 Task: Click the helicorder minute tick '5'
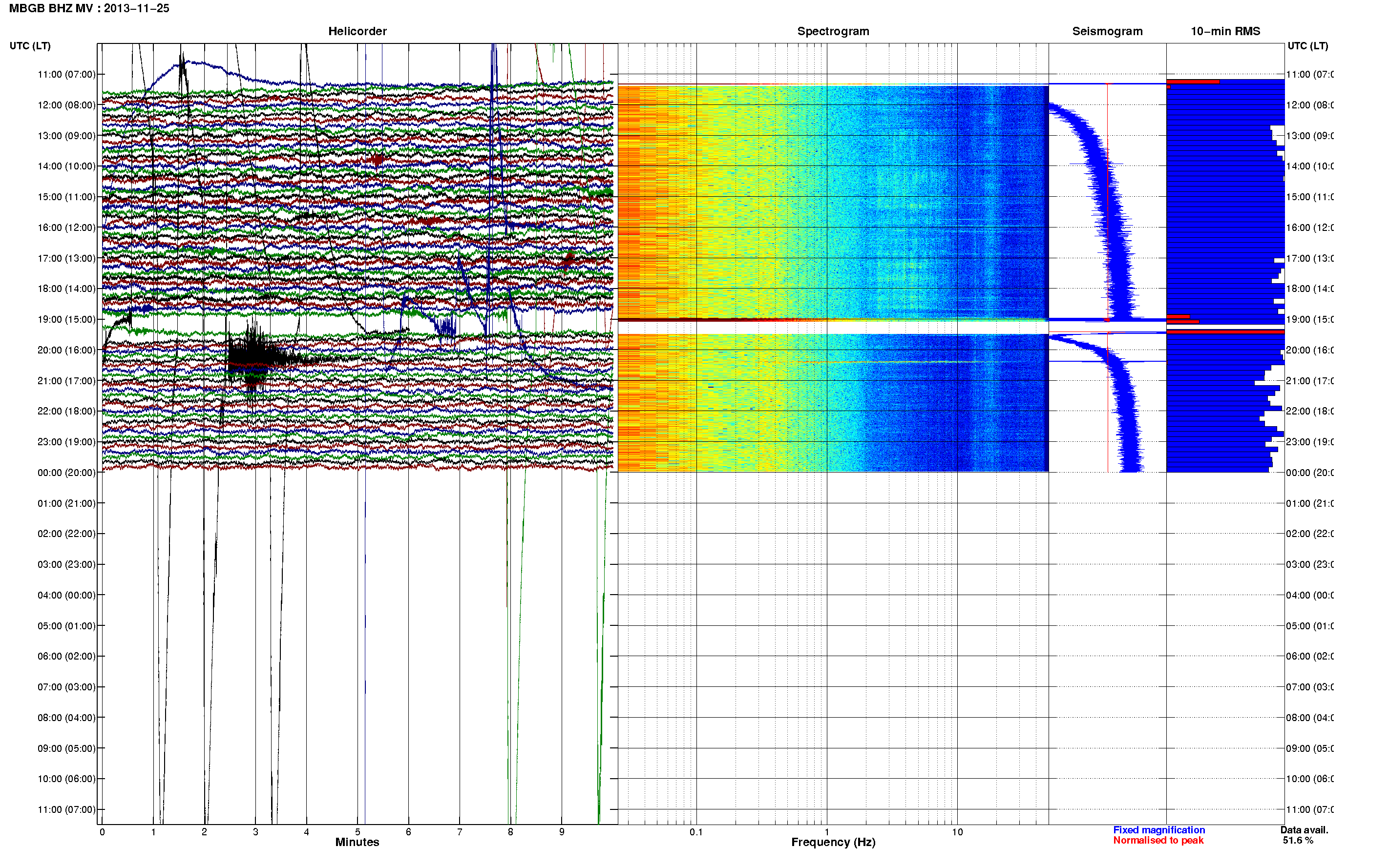[357, 832]
